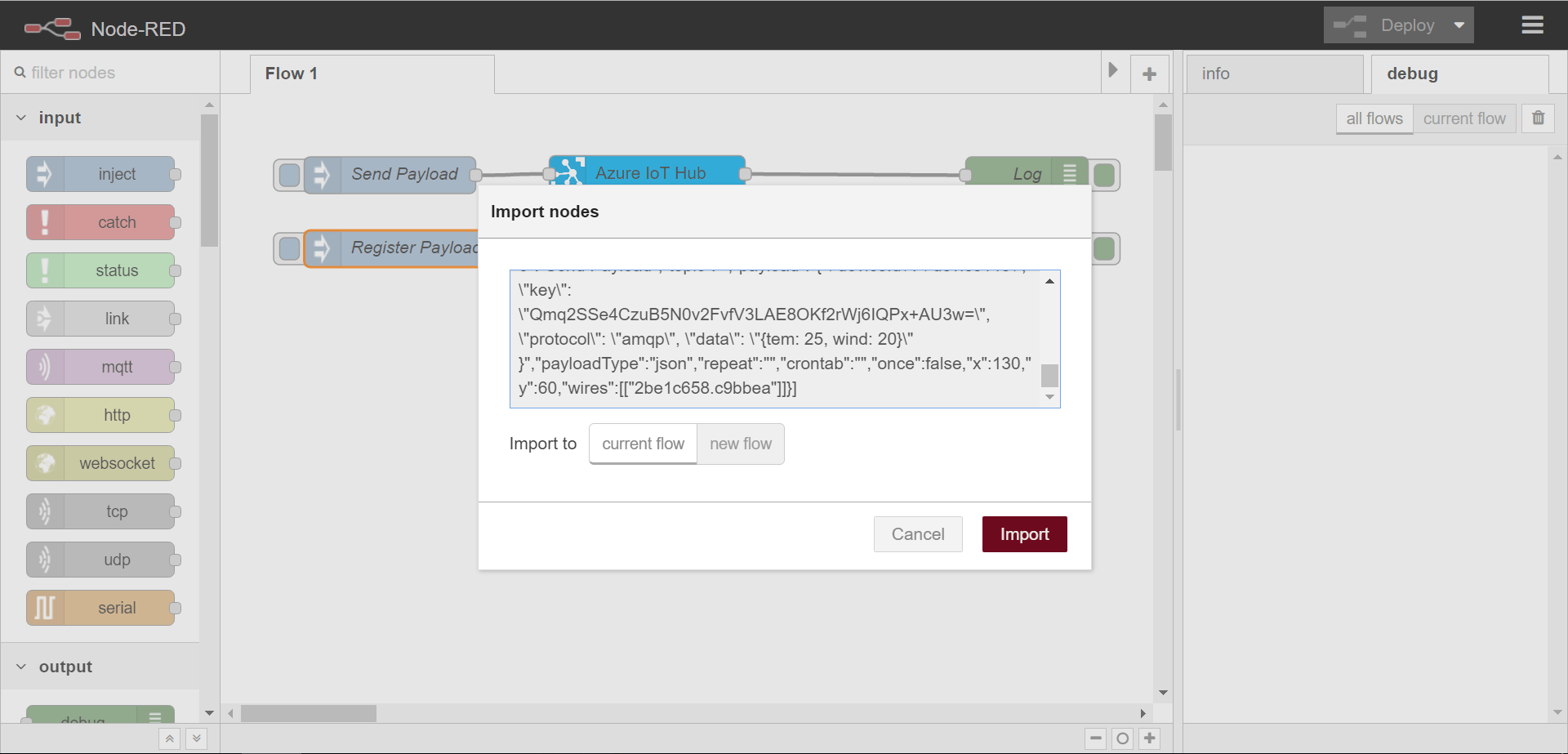
Task: Click the debug sidebar trash icon
Action: point(1539,118)
